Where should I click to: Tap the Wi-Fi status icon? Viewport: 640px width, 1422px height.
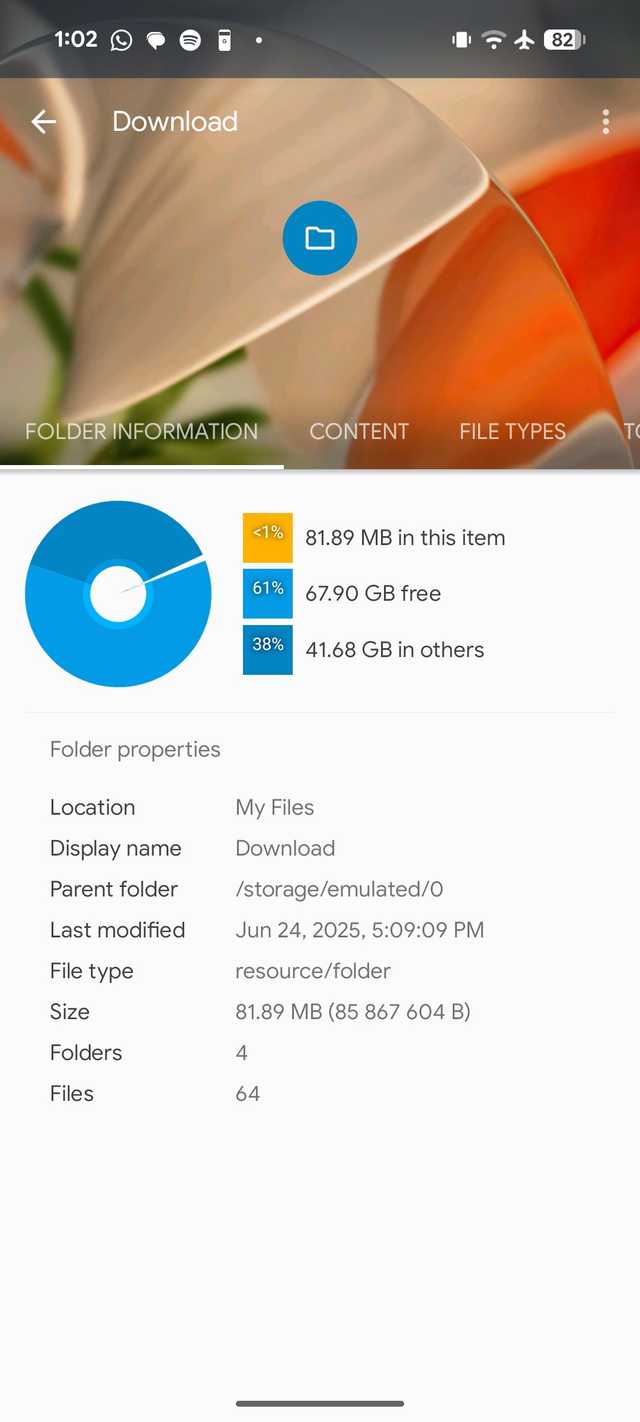[492, 40]
